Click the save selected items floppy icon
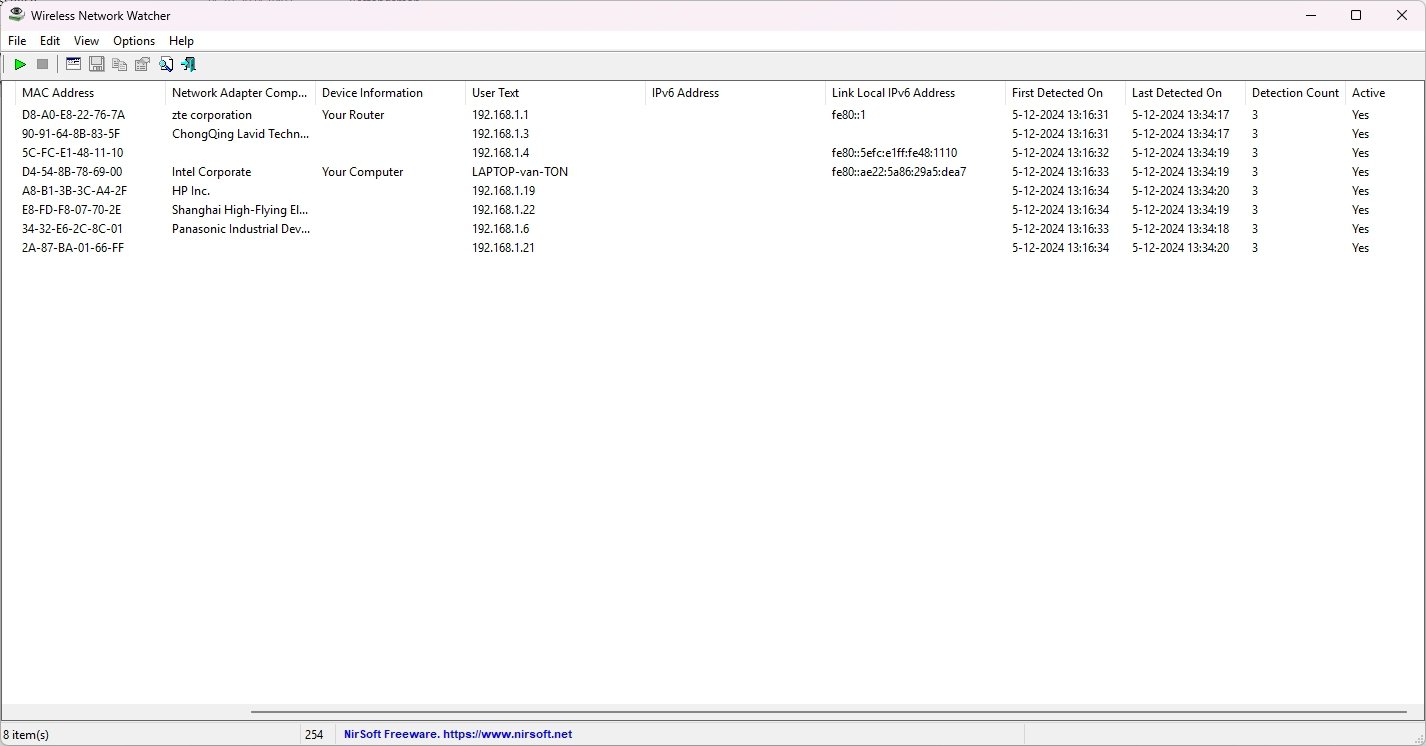Viewport: 1426px width, 746px height. (97, 64)
